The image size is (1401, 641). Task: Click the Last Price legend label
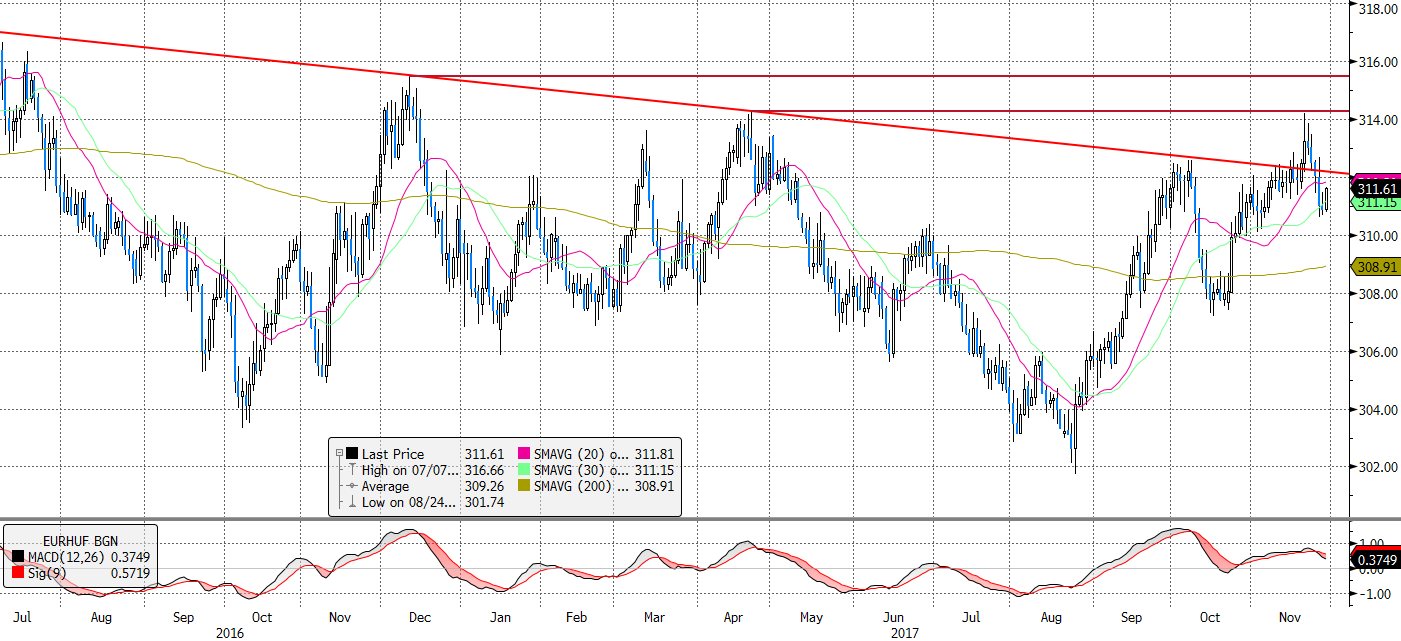coord(394,453)
